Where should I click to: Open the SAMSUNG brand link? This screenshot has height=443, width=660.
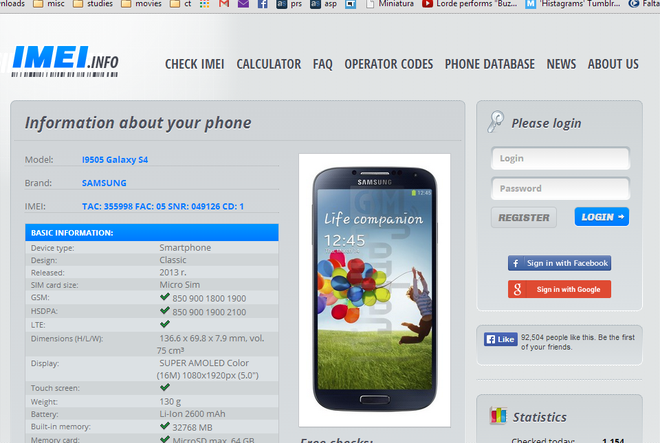pyautogui.click(x=104, y=183)
